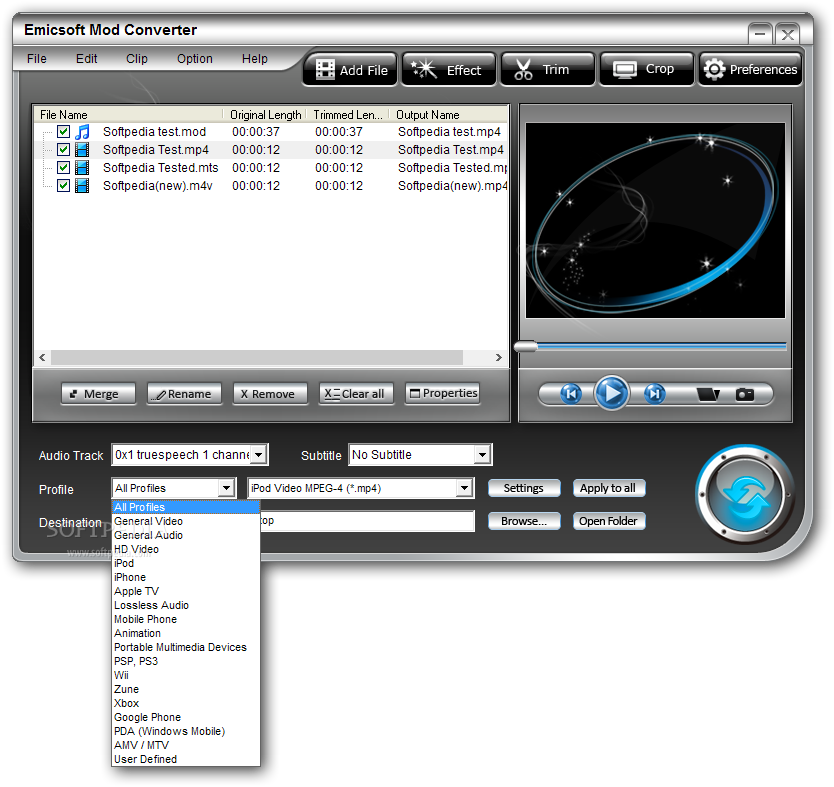The height and width of the screenshot is (787, 834).
Task: Uncheck the Softpedia Test.mp4 checkbox
Action: (x=63, y=149)
